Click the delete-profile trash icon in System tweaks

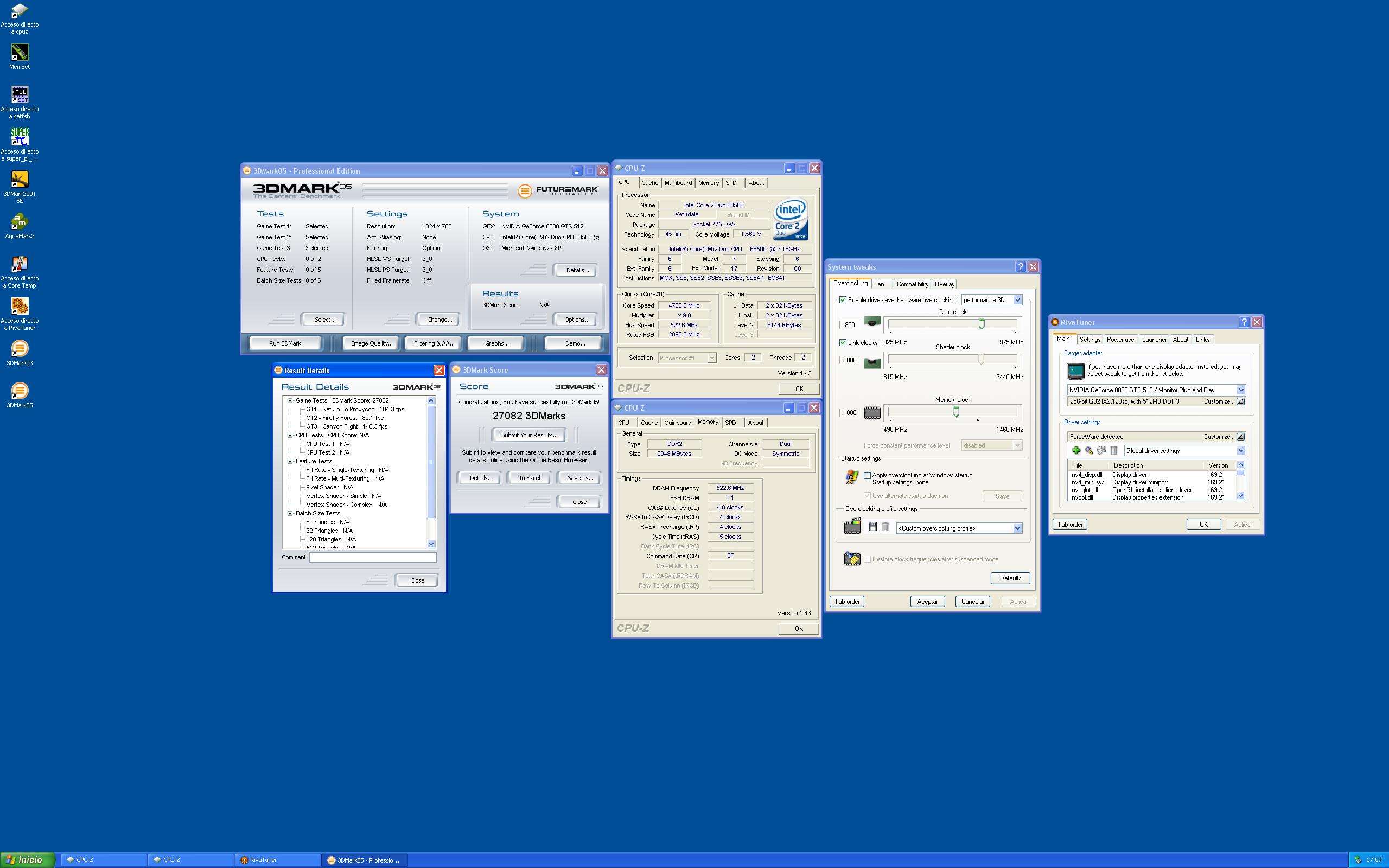pyautogui.click(x=885, y=527)
